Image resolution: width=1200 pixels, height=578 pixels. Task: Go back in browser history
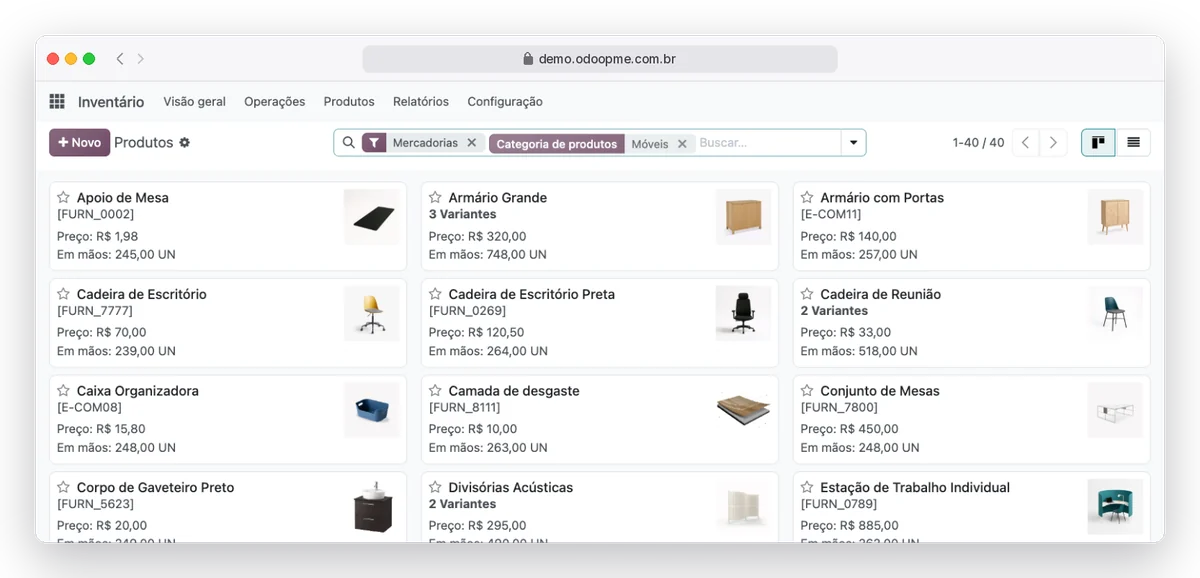click(x=120, y=59)
